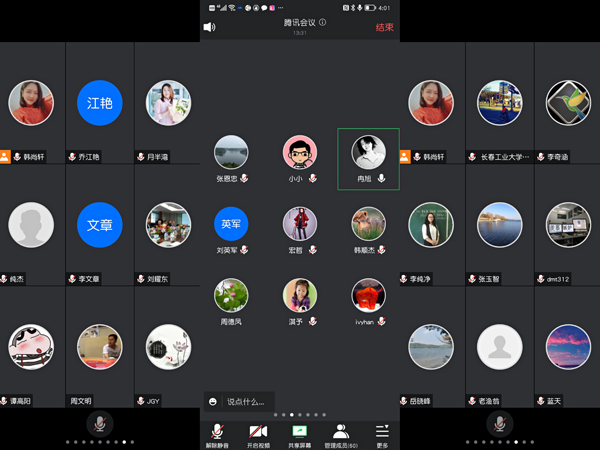
Task: Click the blue 文章 avatar of 李文章
Action: click(x=99, y=225)
